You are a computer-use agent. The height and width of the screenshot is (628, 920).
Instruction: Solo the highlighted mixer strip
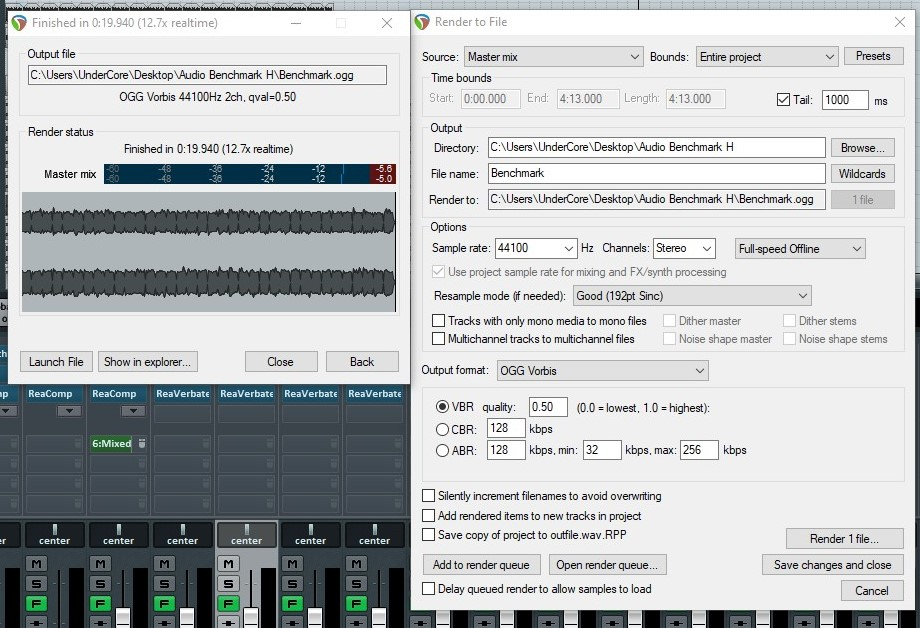tap(228, 583)
